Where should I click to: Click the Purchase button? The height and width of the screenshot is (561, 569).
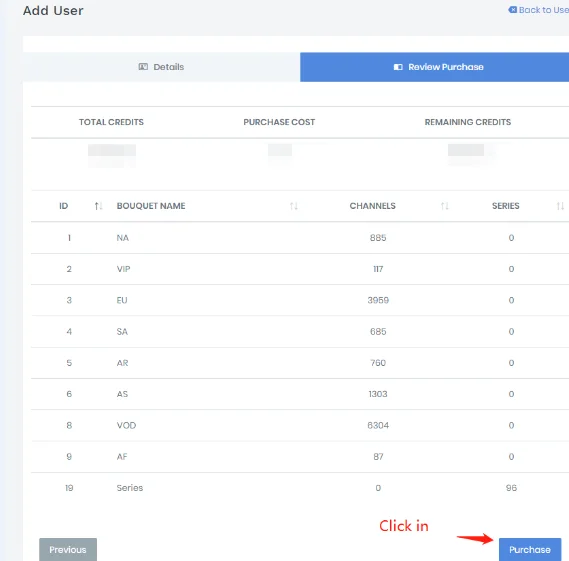click(530, 549)
